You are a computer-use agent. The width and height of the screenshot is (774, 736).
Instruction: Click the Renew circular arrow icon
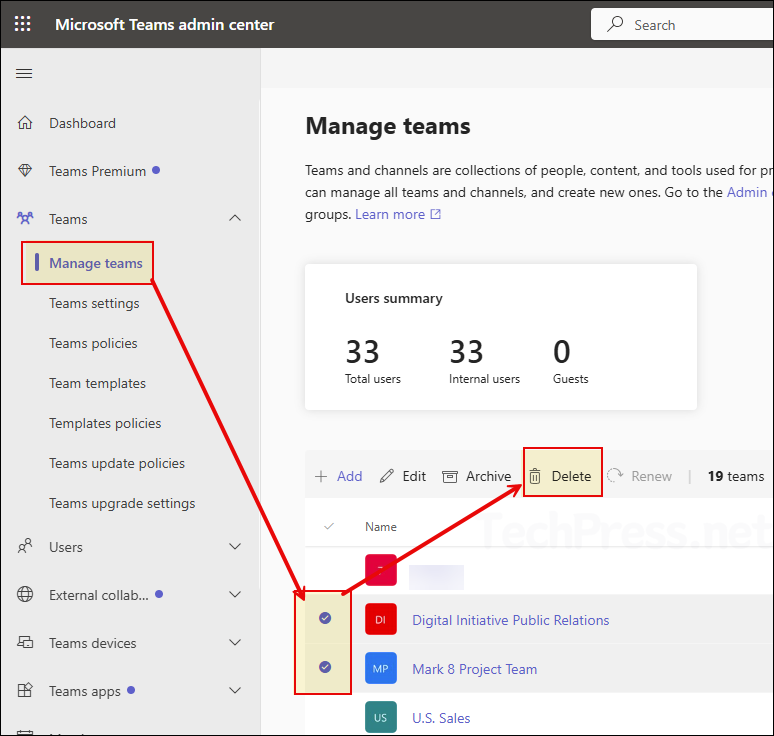pyautogui.click(x=615, y=476)
